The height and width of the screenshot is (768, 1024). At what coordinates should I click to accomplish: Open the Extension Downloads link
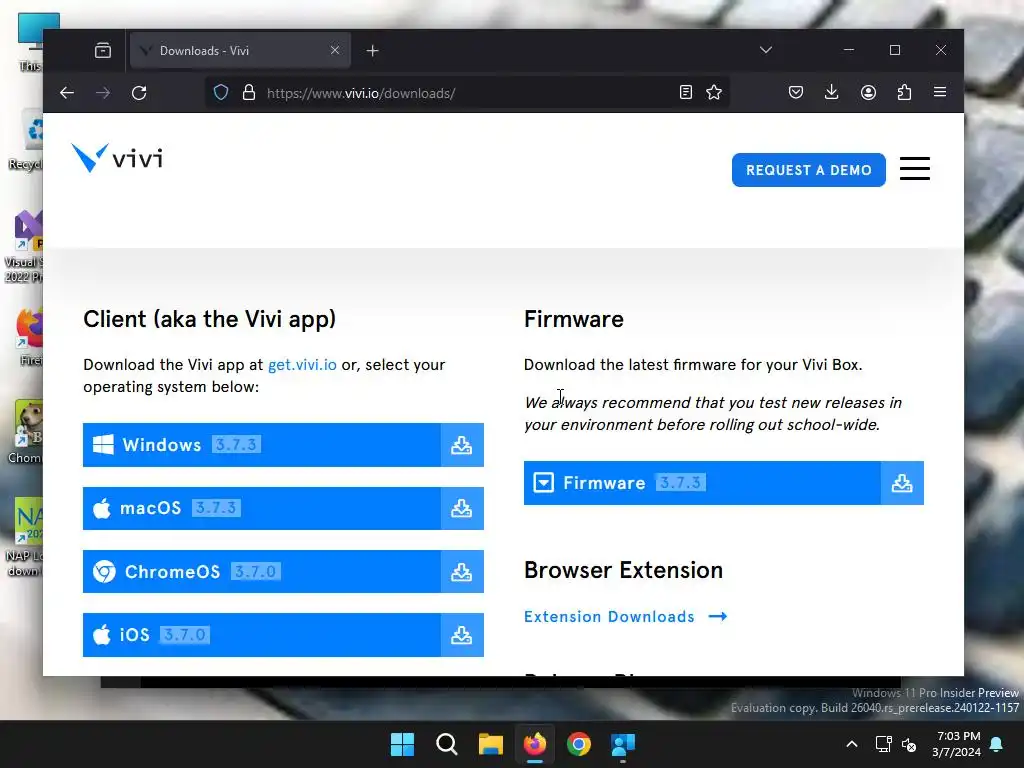[626, 616]
